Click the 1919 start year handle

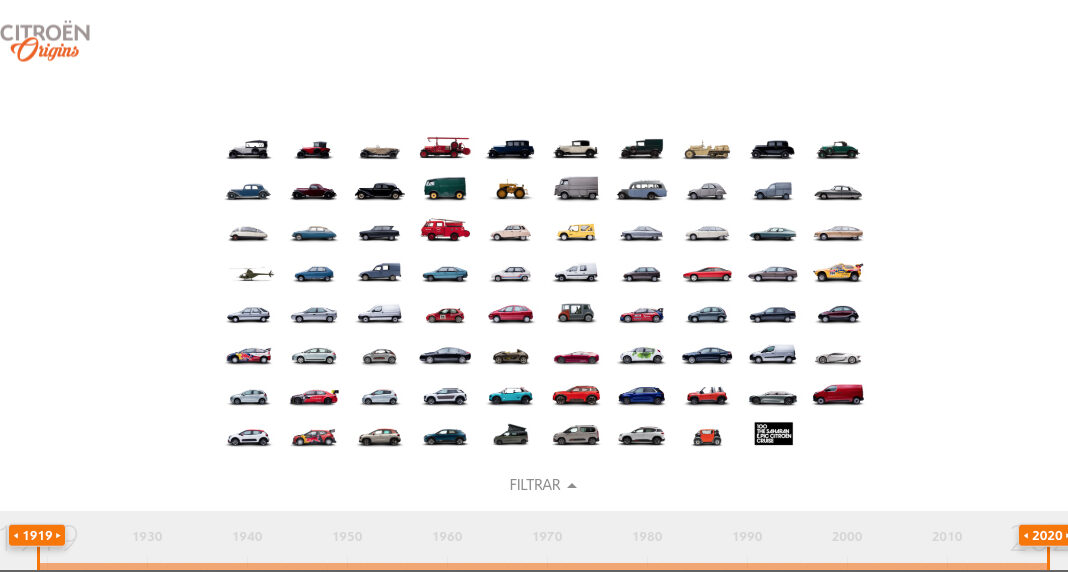tap(38, 536)
